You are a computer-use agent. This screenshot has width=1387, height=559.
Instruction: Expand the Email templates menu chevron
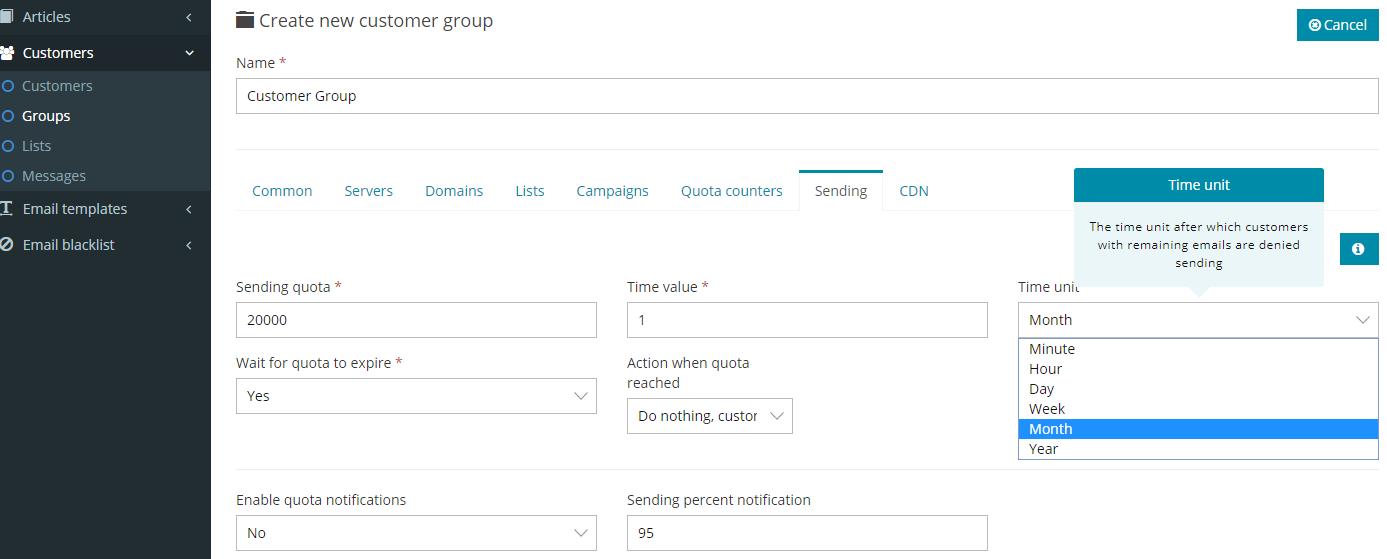tap(189, 209)
